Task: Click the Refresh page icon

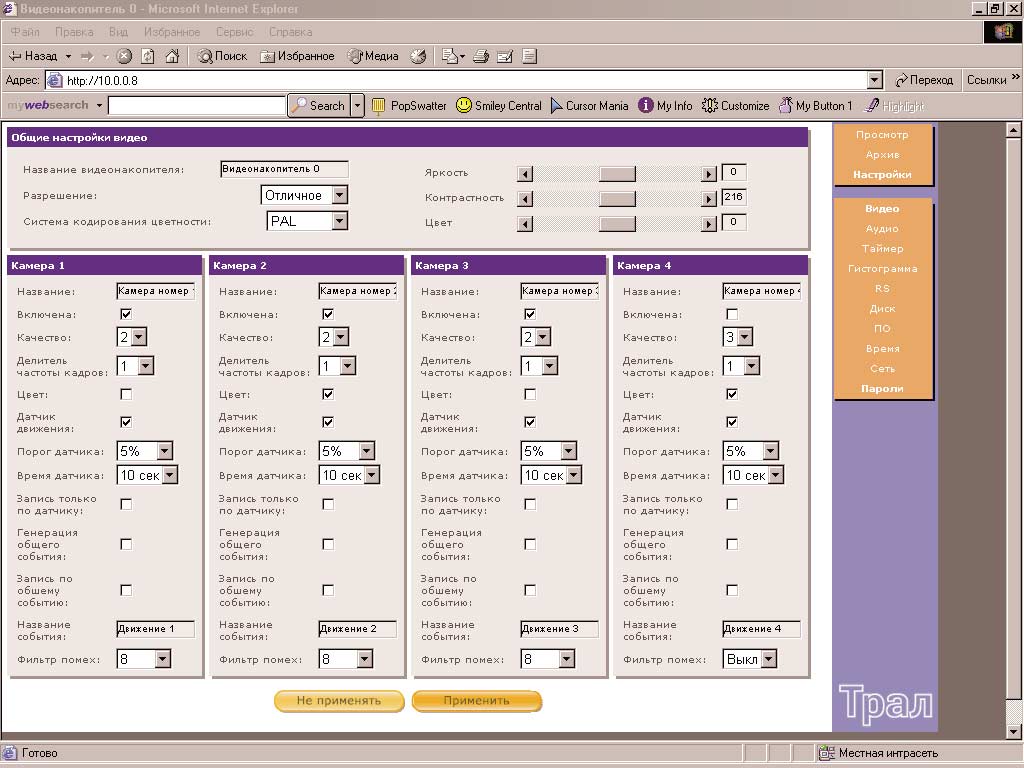Action: pyautogui.click(x=148, y=56)
